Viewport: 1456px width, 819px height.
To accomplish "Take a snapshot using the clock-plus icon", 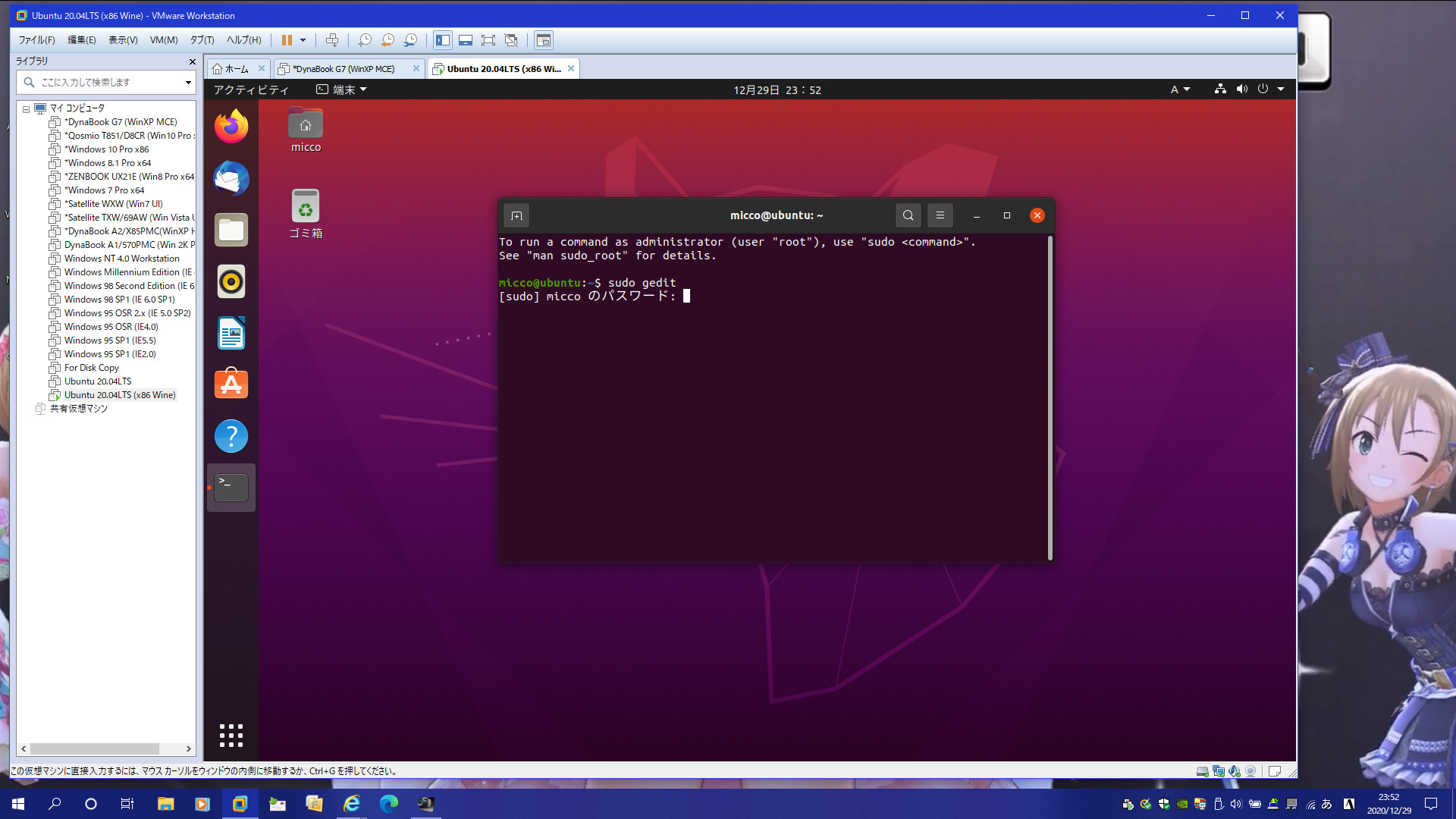I will (365, 40).
